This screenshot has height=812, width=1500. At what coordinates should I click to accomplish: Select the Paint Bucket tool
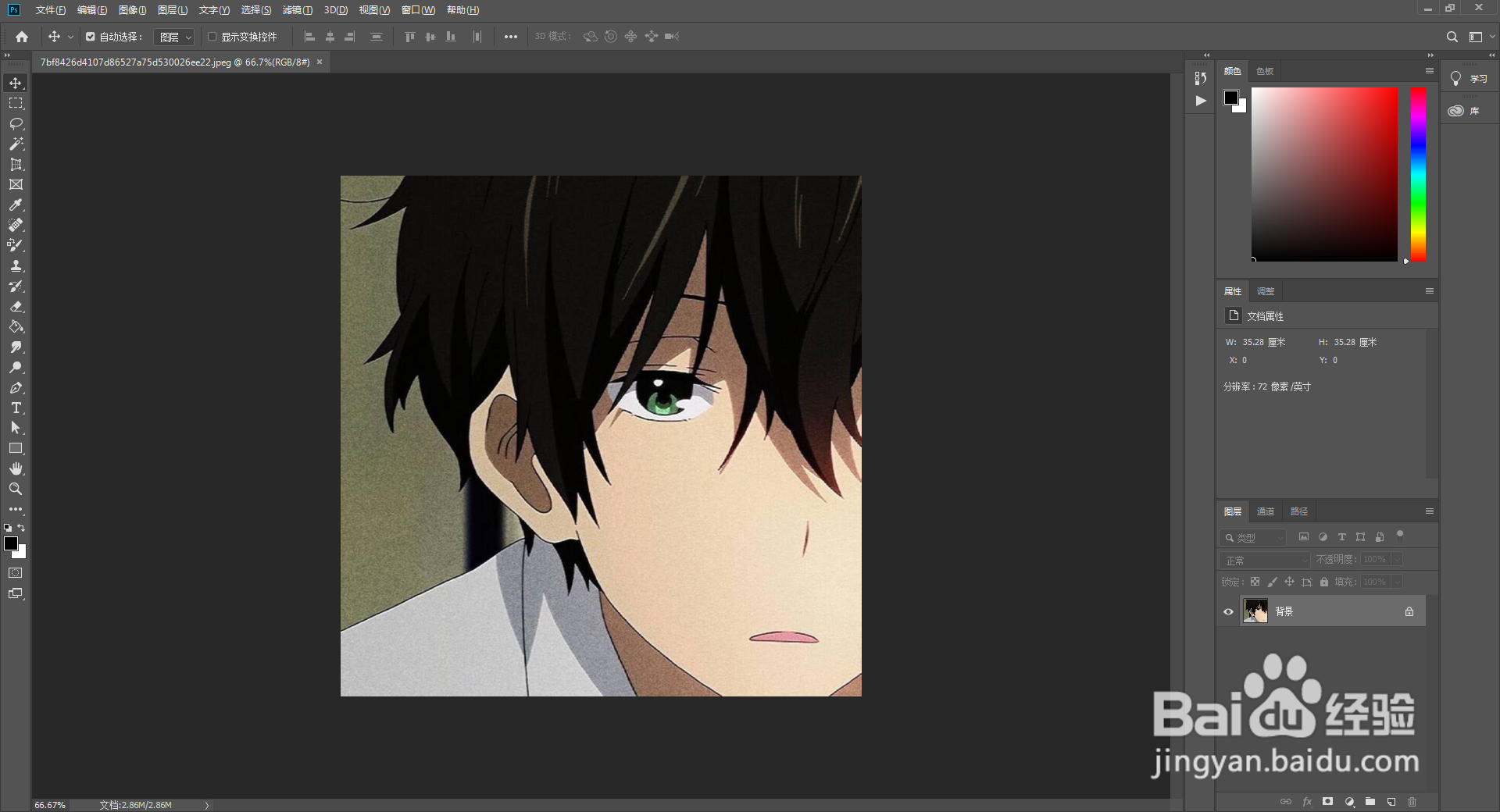(x=16, y=326)
